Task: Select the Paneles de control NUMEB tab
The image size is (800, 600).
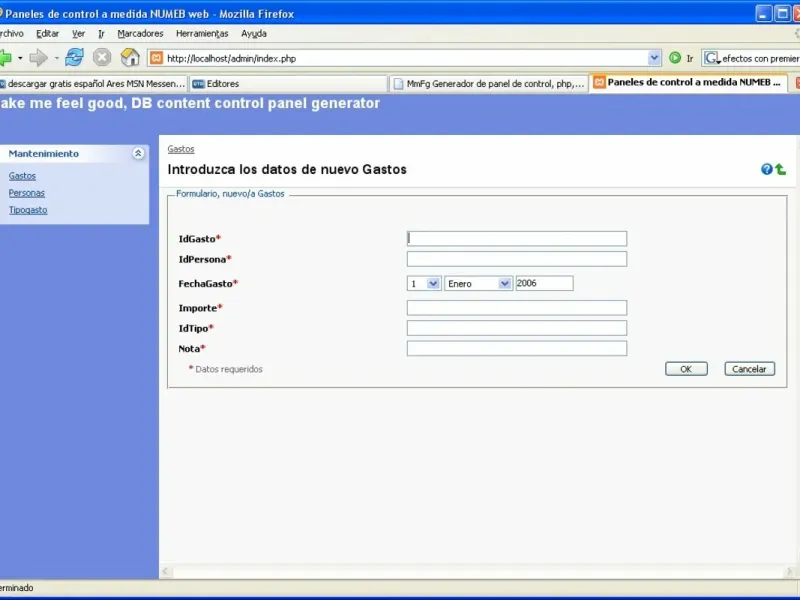Action: pyautogui.click(x=688, y=83)
